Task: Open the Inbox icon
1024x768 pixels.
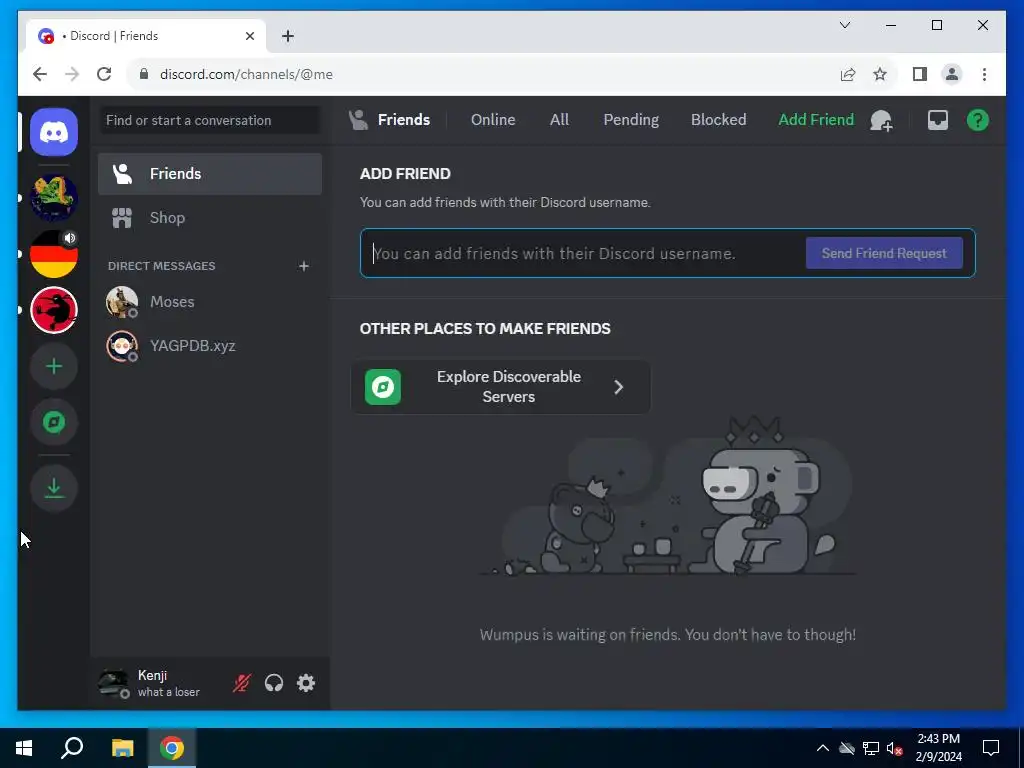Action: [x=938, y=120]
